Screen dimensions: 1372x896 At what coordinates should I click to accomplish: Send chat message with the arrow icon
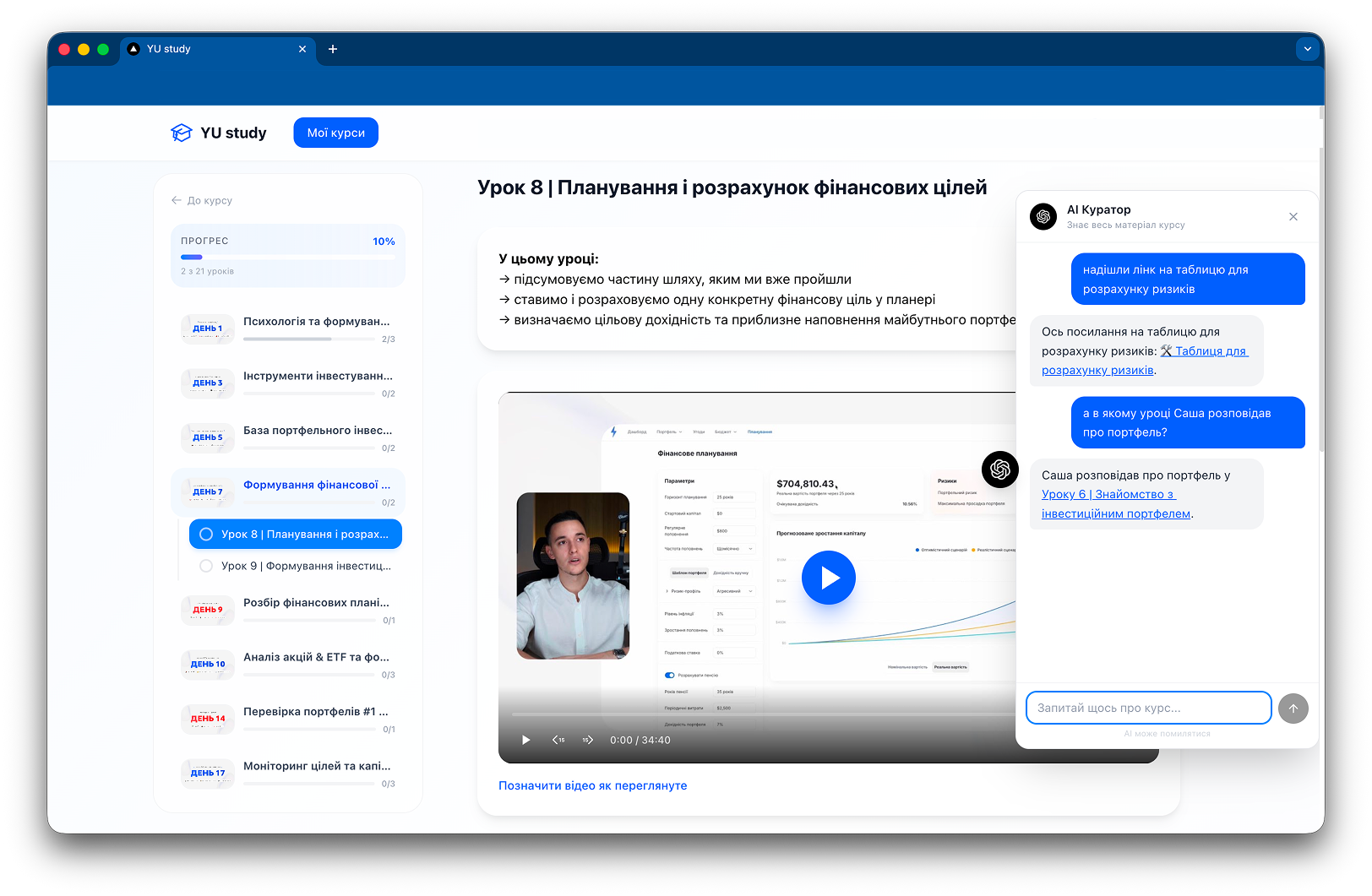(x=1293, y=708)
